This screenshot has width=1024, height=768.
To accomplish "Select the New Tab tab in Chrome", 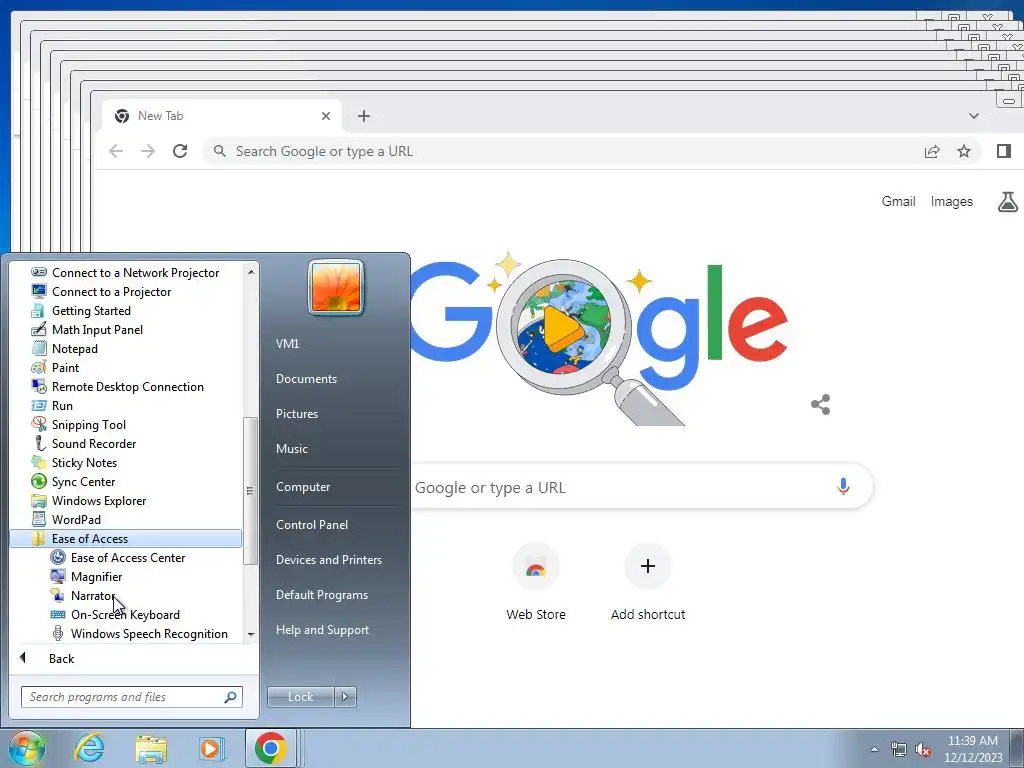I will coord(222,116).
